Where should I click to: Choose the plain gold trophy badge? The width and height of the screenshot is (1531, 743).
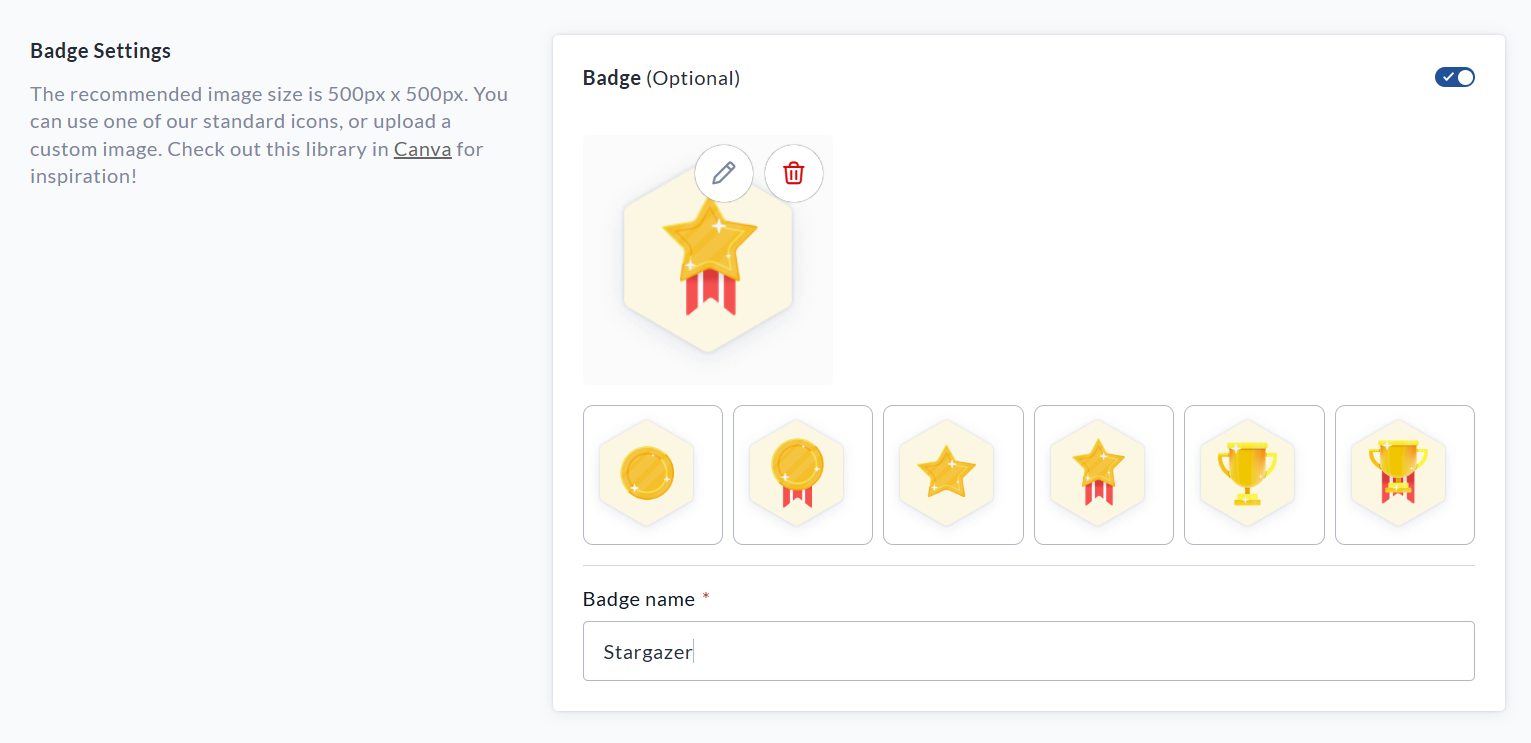(x=1254, y=475)
